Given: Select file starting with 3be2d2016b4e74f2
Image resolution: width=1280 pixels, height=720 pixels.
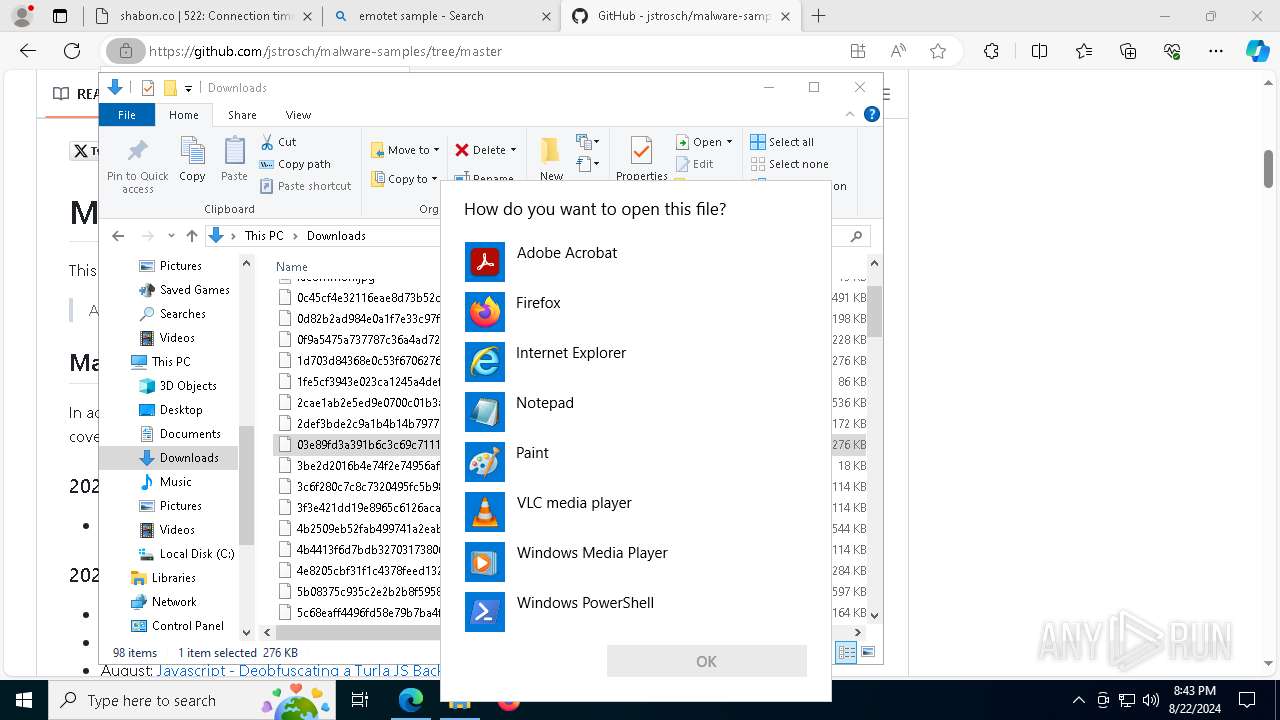Looking at the screenshot, I should (x=358, y=465).
